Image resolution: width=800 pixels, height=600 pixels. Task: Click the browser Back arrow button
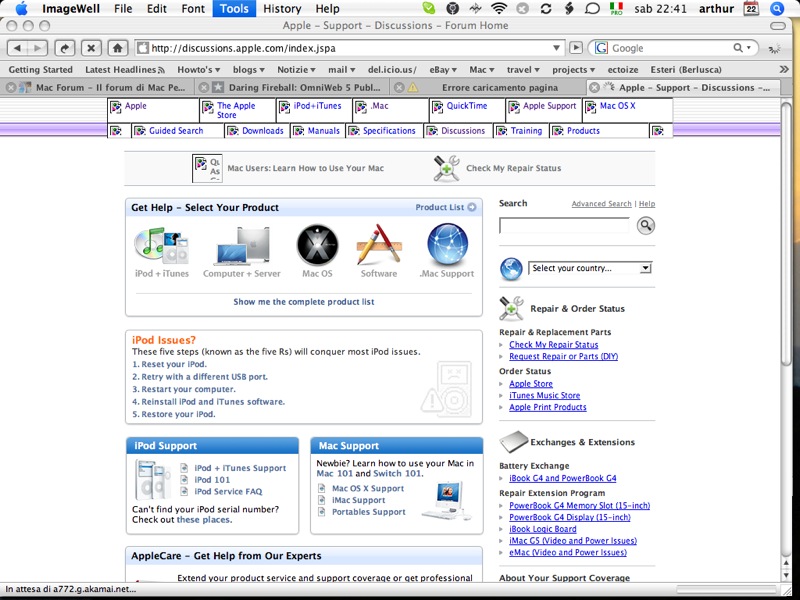tap(18, 48)
